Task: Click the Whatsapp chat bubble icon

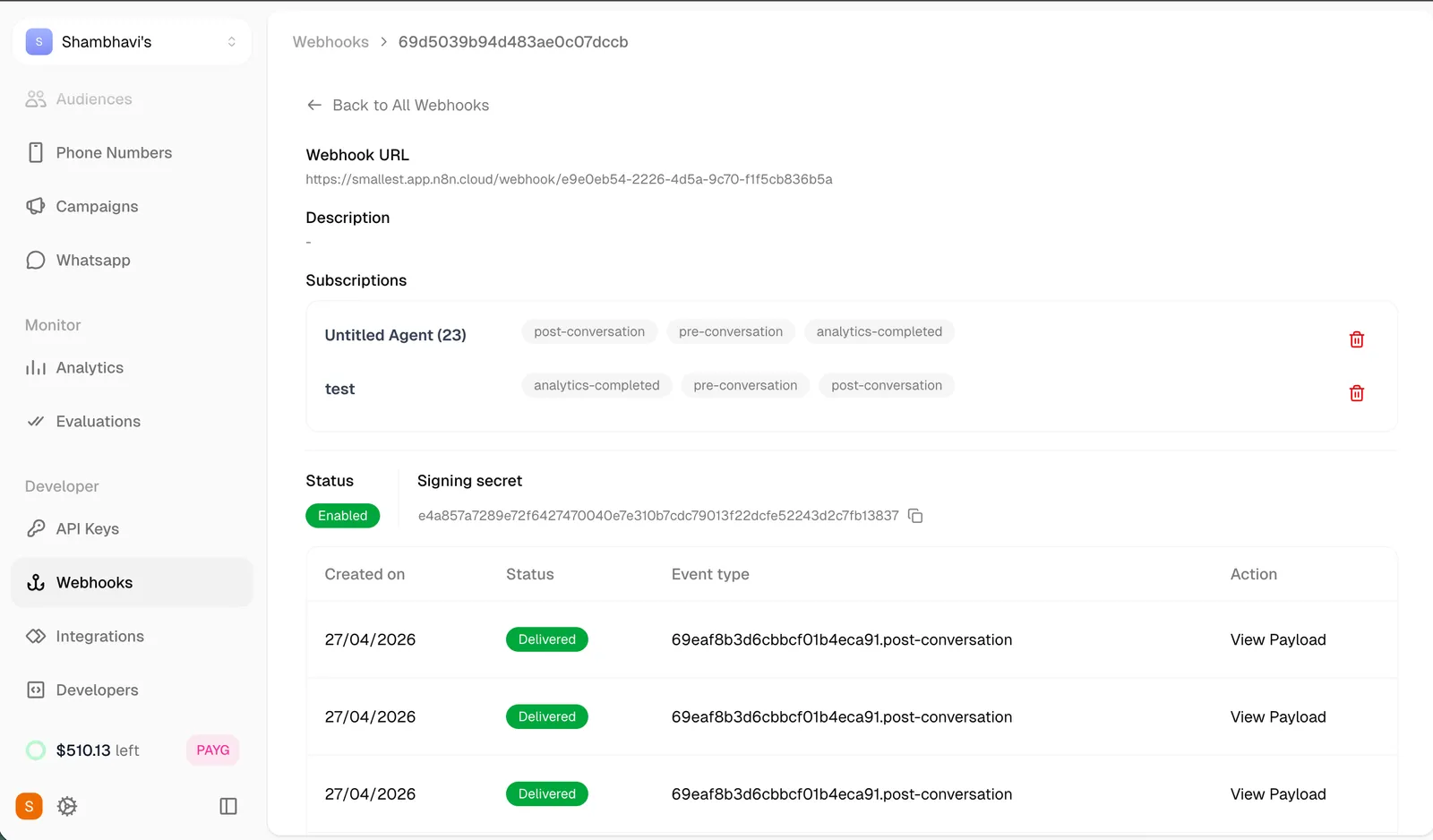Action: coord(36,261)
